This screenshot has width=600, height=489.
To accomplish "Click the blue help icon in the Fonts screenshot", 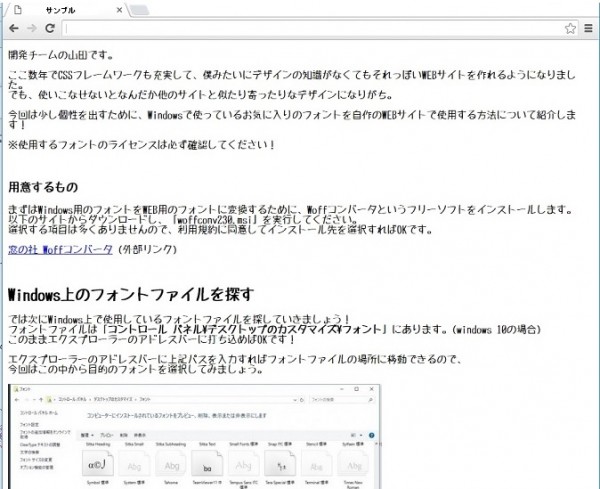I will tap(371, 435).
